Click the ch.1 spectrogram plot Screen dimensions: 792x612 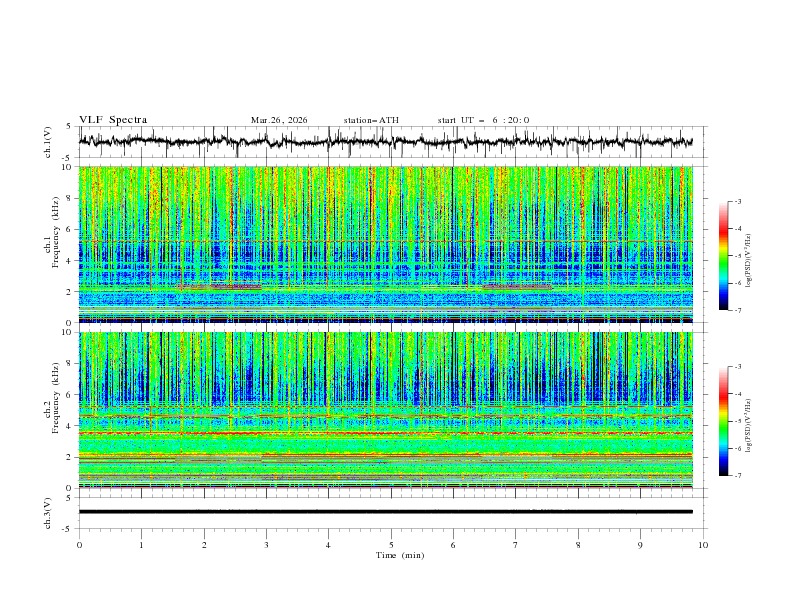[x=386, y=244]
